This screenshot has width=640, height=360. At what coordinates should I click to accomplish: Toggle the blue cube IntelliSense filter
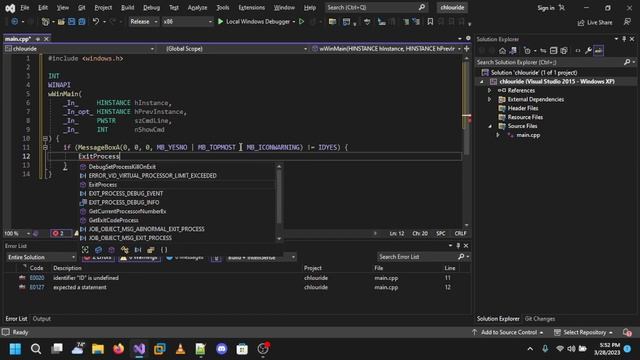(98, 249)
